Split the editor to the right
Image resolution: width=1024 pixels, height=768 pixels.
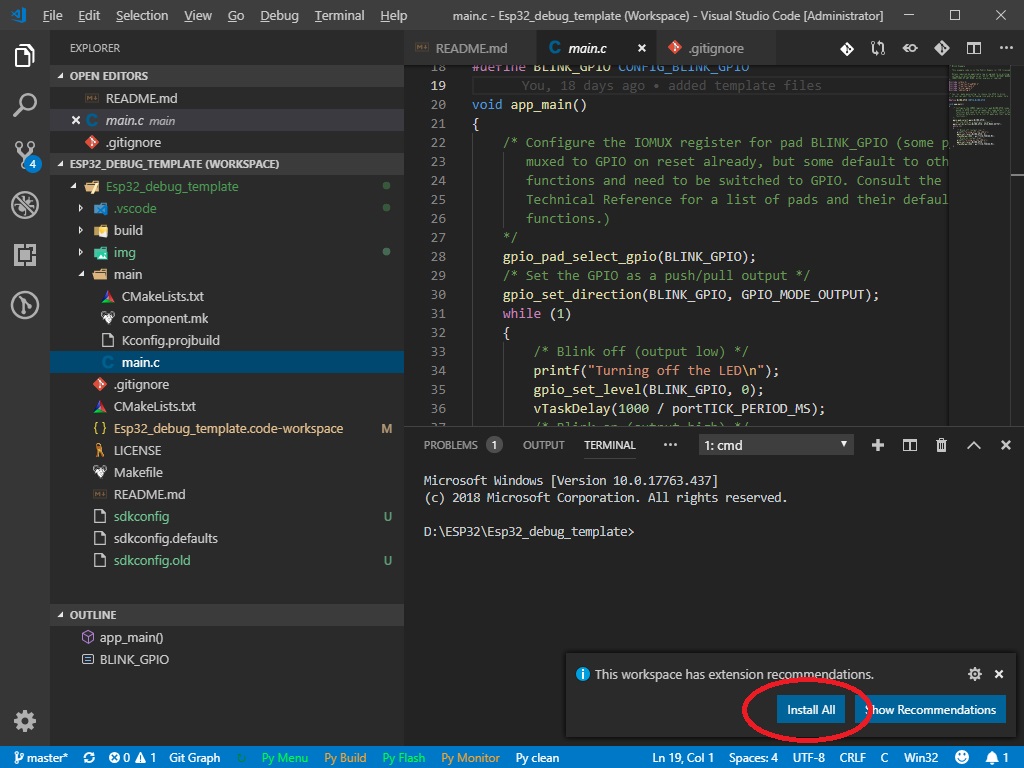974,48
